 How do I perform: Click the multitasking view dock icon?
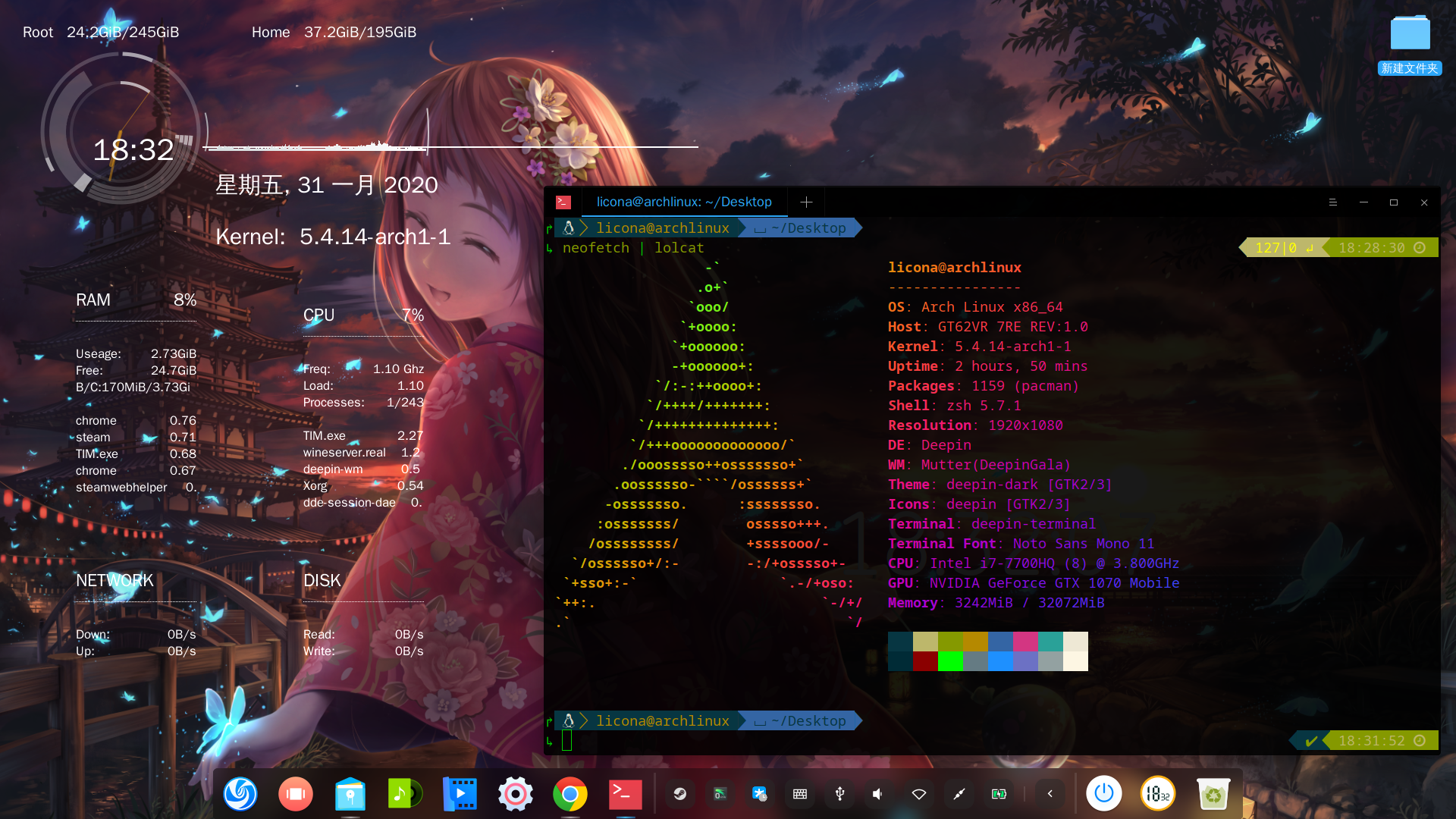tap(296, 794)
